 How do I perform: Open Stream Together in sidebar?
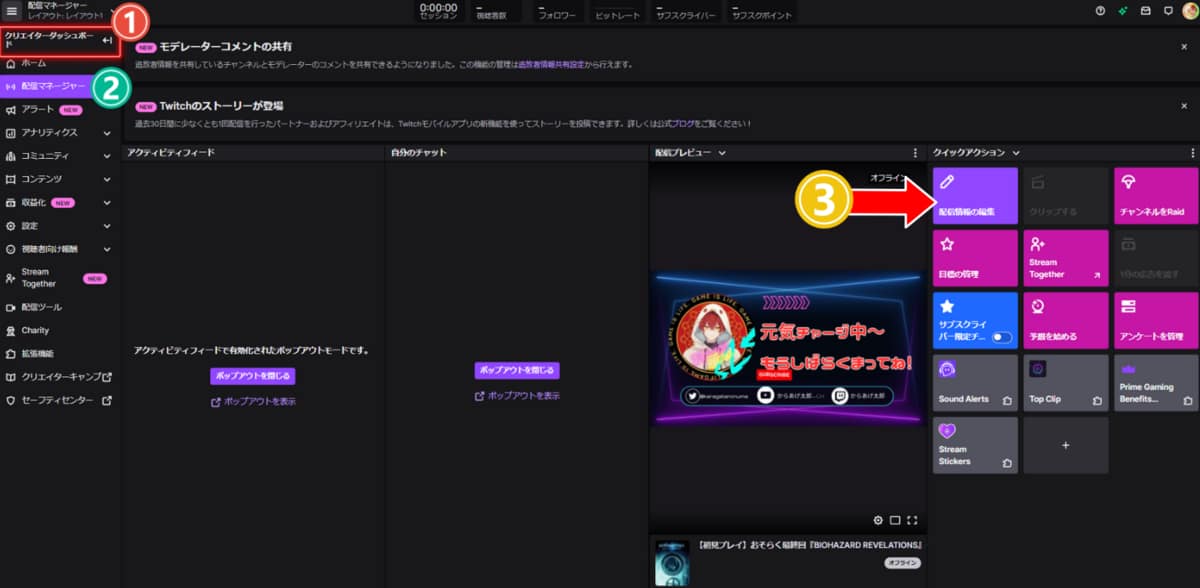click(x=60, y=277)
